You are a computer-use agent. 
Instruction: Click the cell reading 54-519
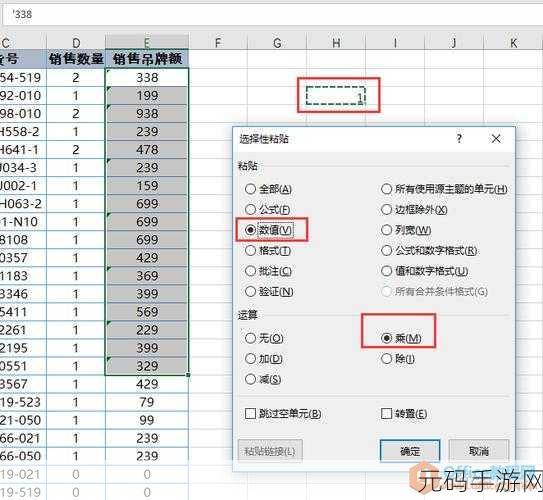23,78
